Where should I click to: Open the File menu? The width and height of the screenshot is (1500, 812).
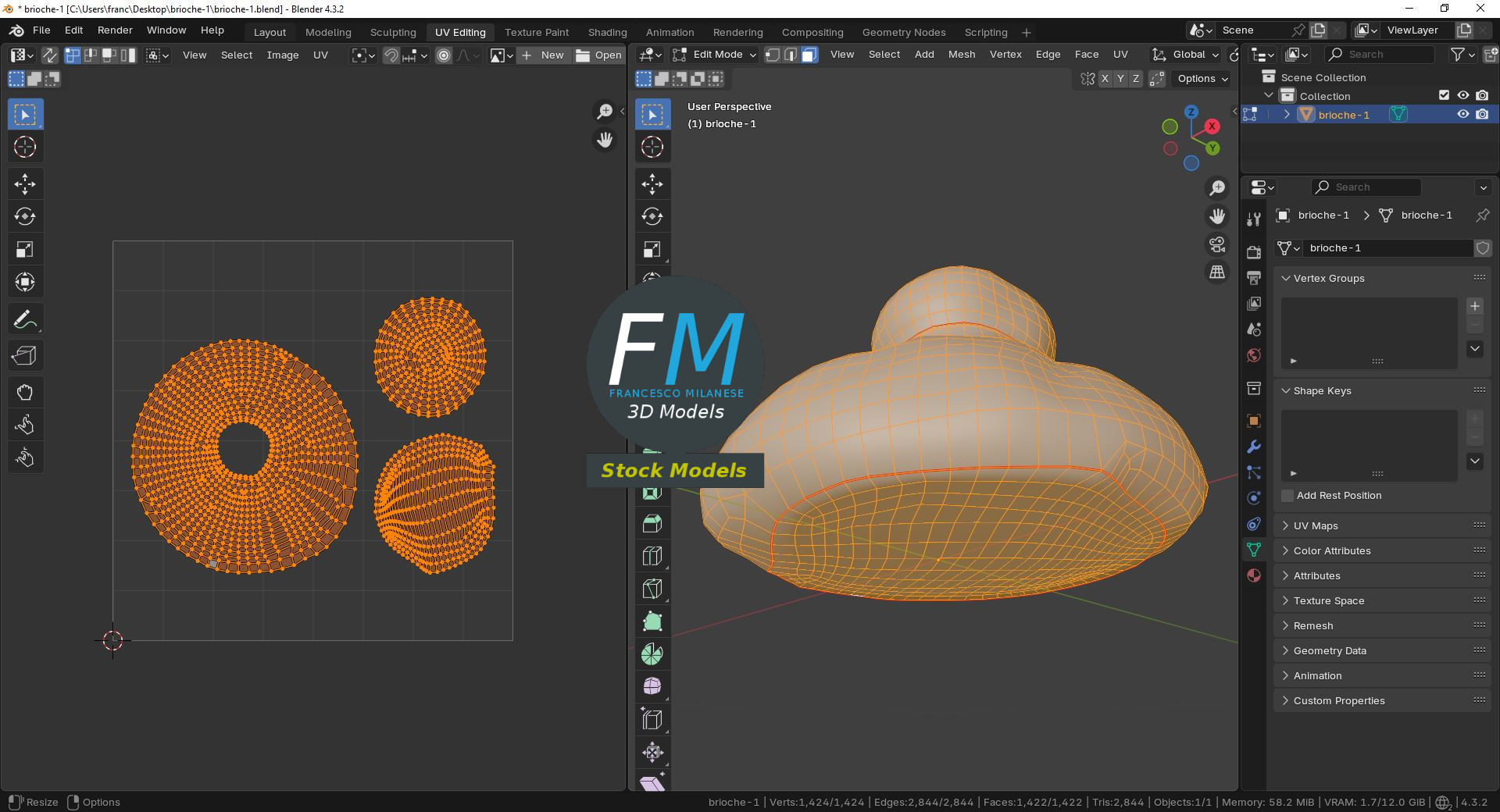coord(41,30)
